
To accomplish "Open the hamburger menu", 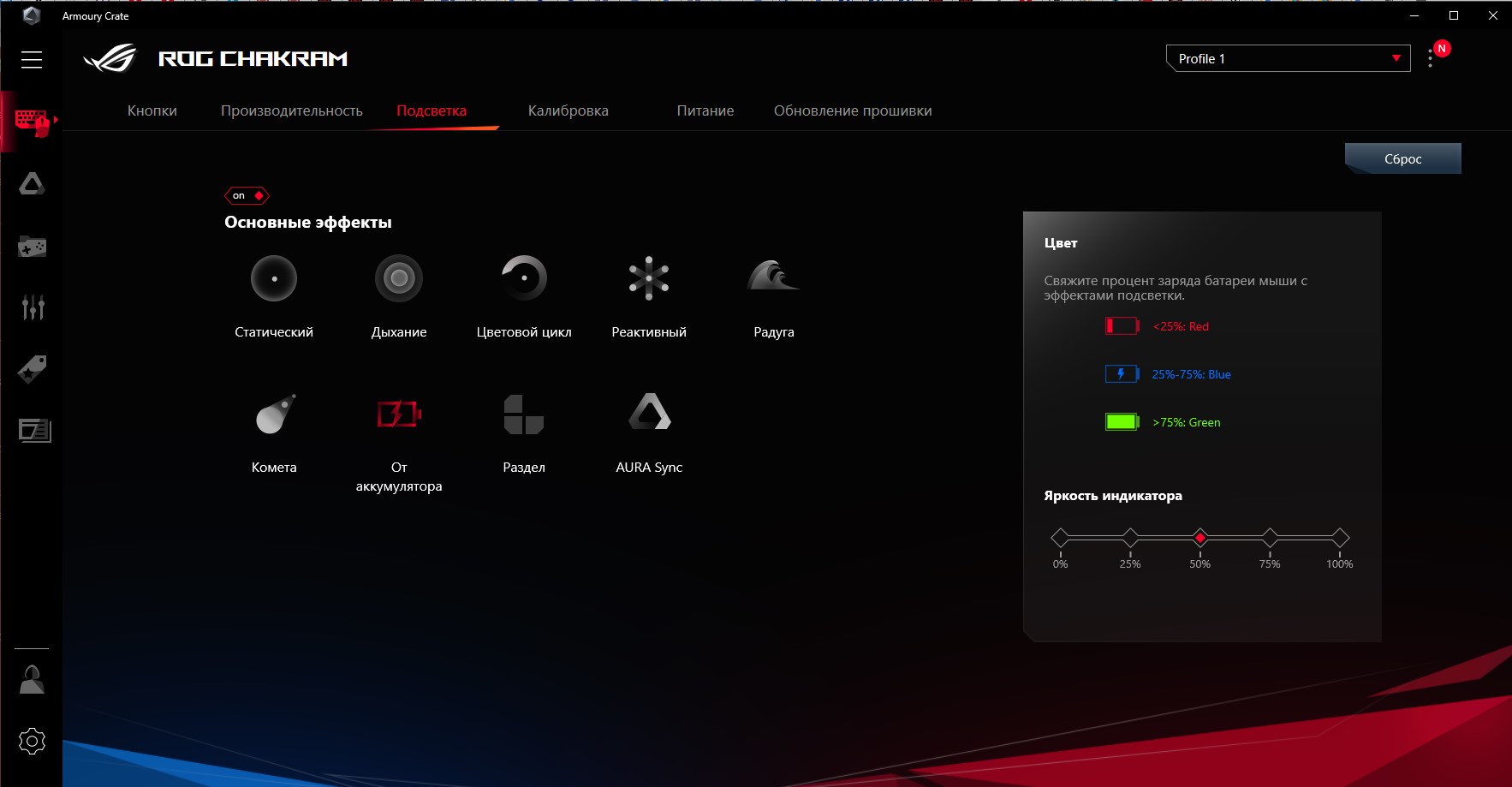I will 32,59.
